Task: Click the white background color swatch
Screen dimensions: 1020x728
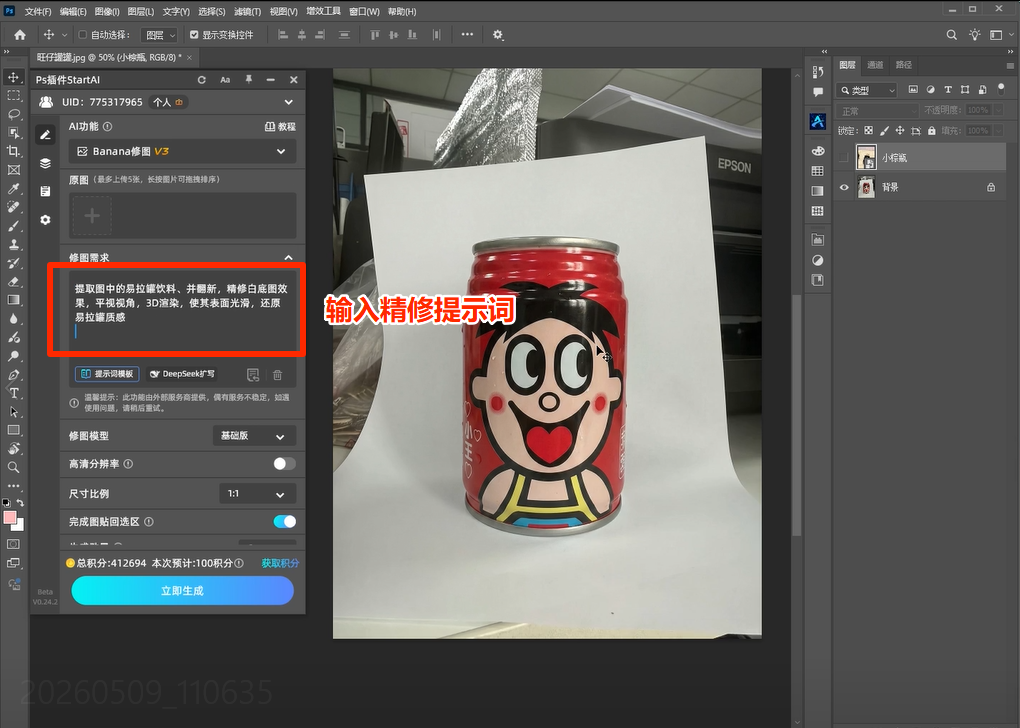Action: [x=20, y=526]
